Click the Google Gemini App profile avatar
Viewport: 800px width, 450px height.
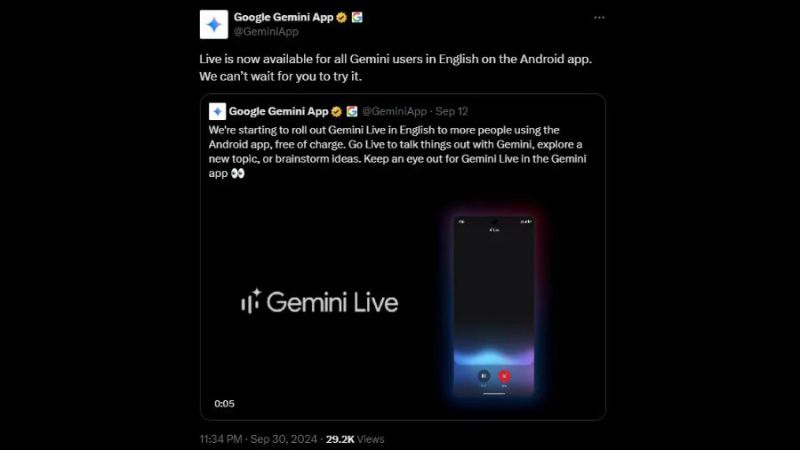[214, 24]
